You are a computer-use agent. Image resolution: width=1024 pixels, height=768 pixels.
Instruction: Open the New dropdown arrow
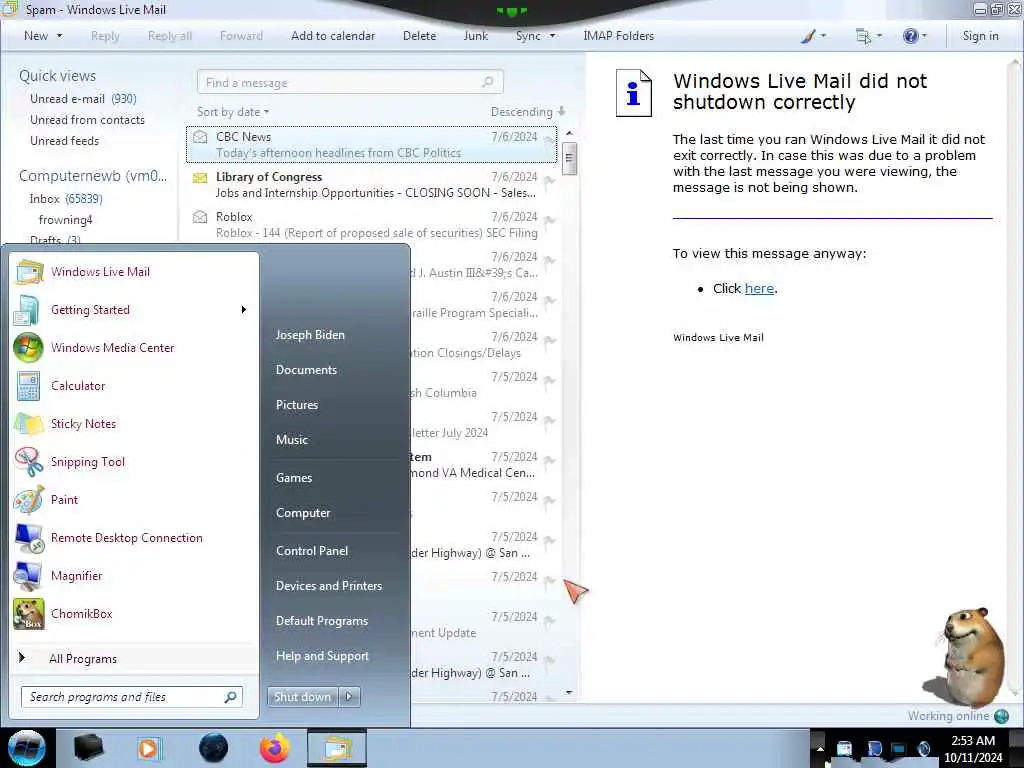pos(59,36)
